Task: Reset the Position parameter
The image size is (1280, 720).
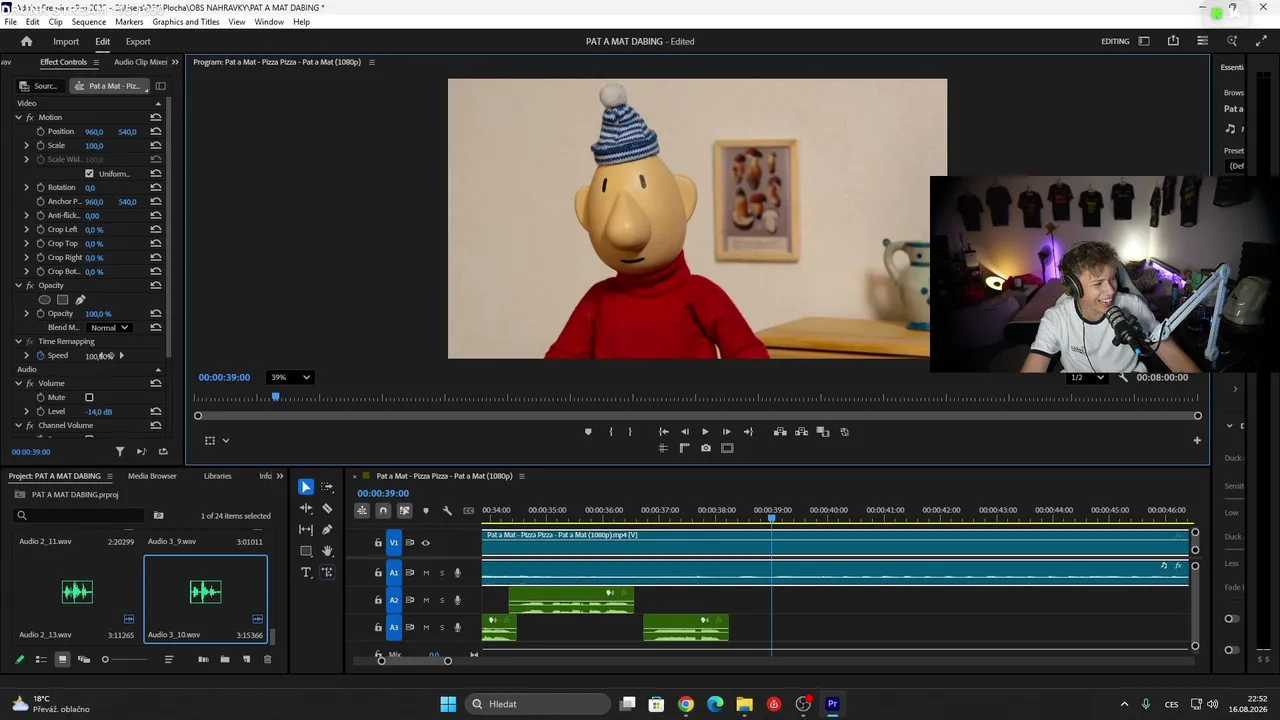Action: 156,132
